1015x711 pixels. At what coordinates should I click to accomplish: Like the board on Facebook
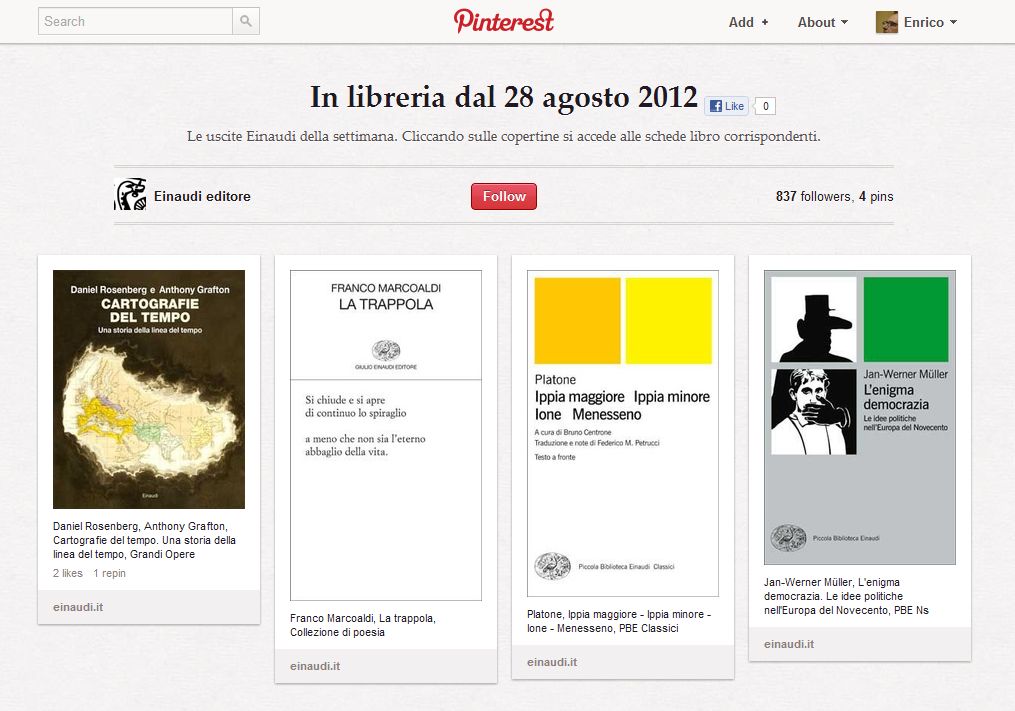click(x=726, y=106)
